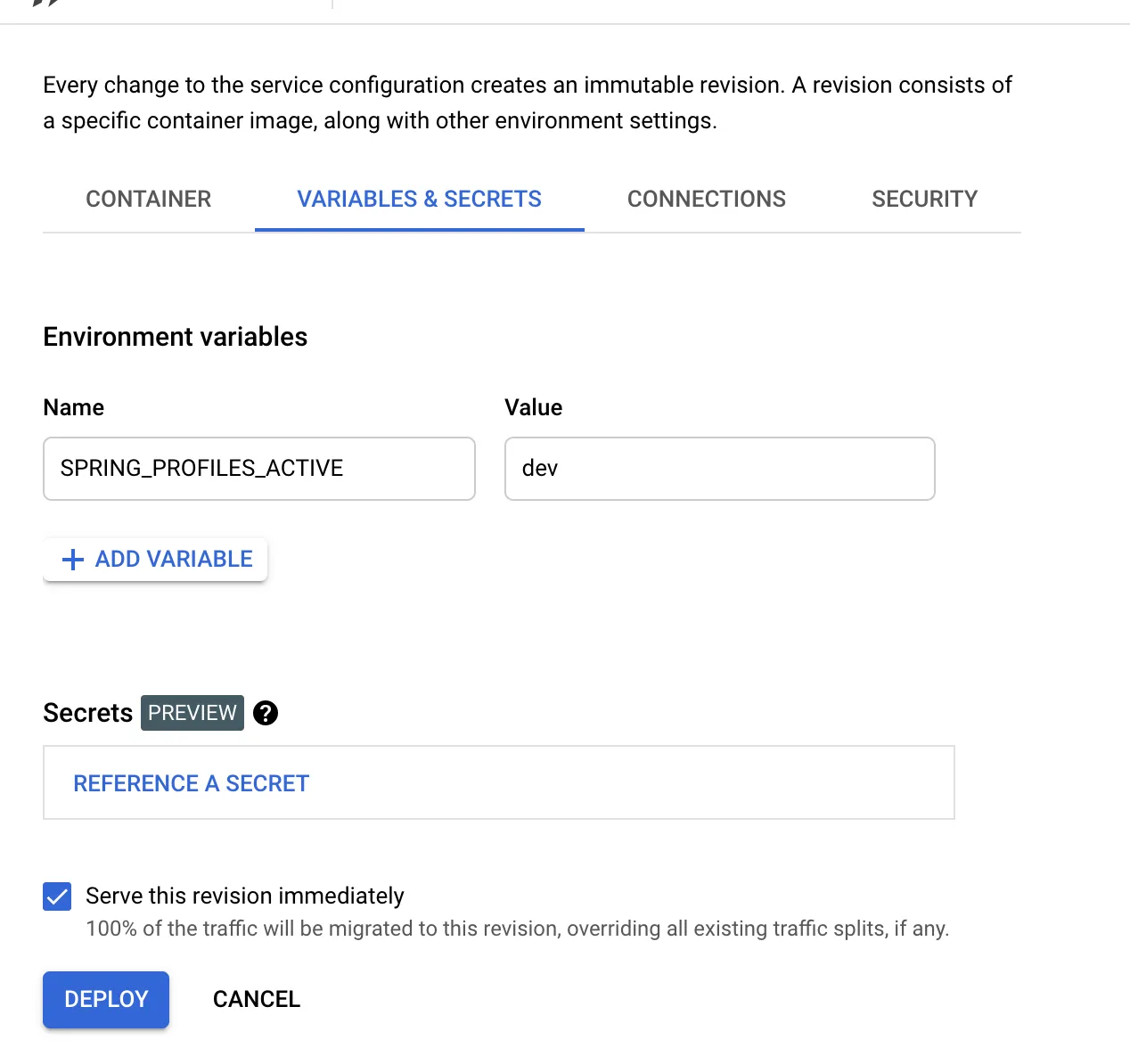Image resolution: width=1130 pixels, height=1064 pixels.
Task: Click the traffic migration description text
Action: coord(517,929)
